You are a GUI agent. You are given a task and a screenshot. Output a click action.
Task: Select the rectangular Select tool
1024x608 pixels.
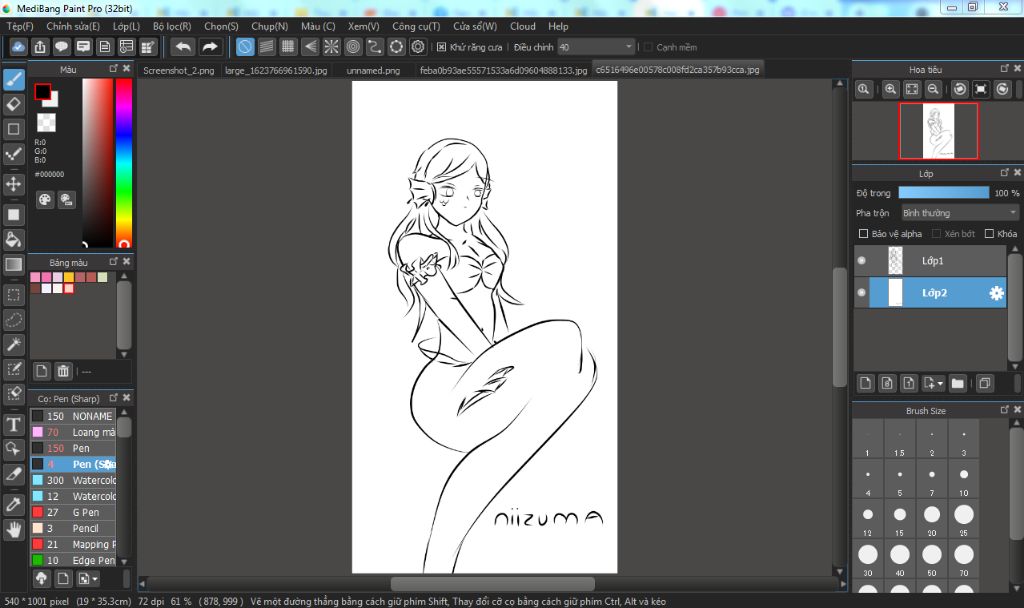tap(14, 295)
